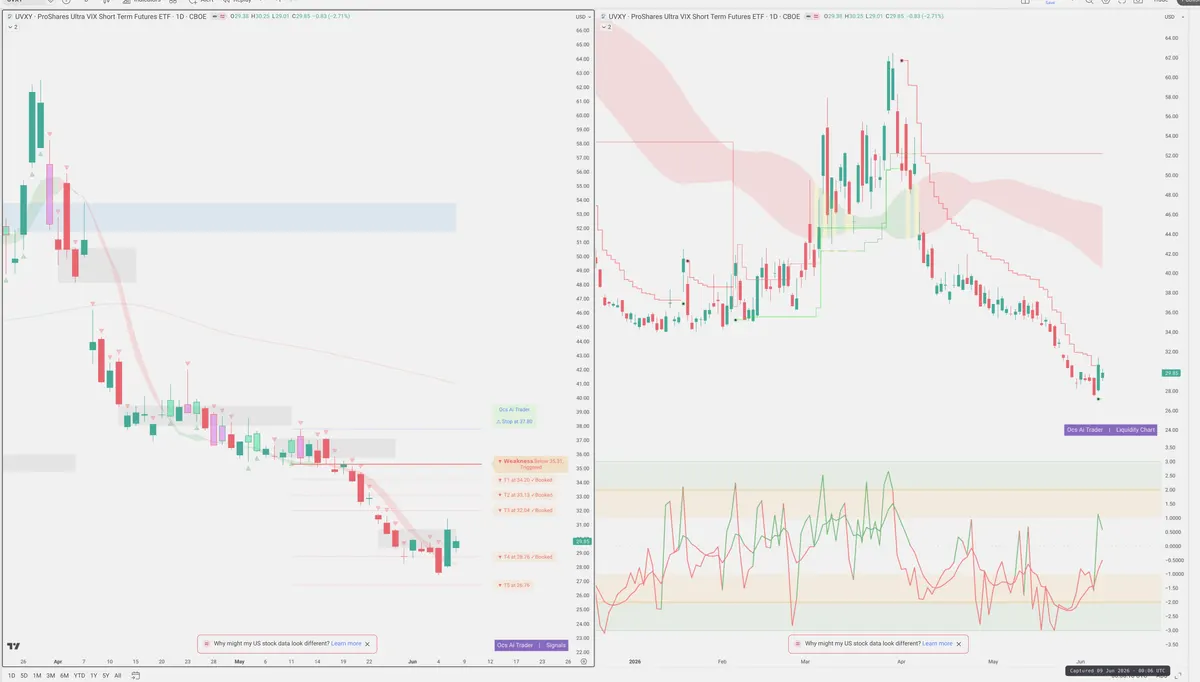1200x682 pixels.
Task: Click the May label on left chart time axis
Action: click(239, 661)
